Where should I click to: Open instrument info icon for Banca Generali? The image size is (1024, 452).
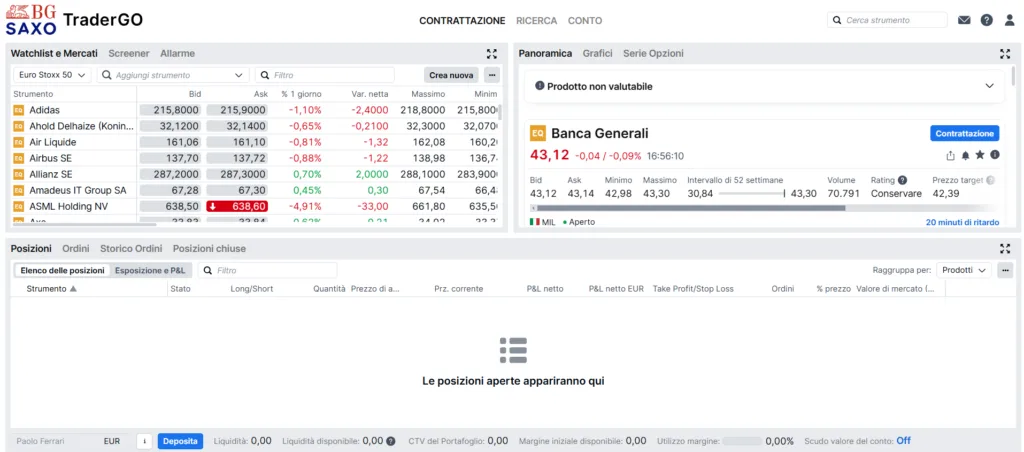995,155
